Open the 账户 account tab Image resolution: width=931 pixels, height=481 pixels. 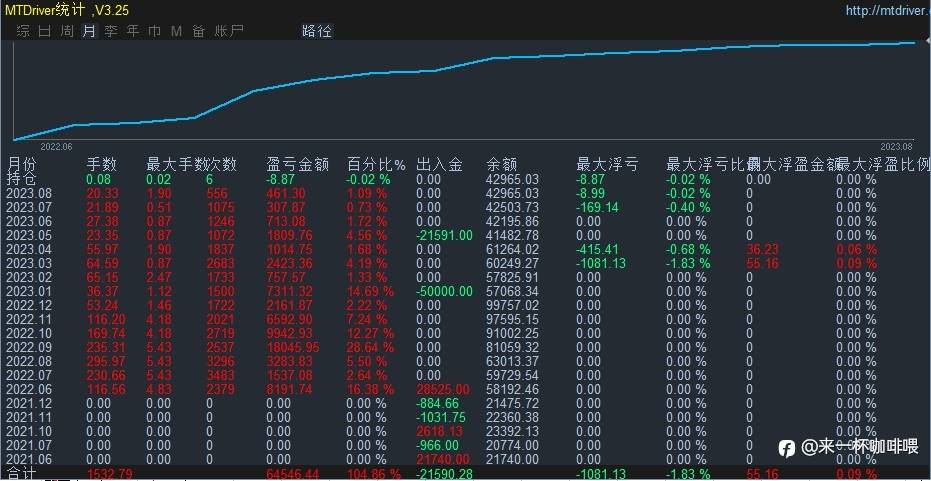pyautogui.click(x=229, y=31)
